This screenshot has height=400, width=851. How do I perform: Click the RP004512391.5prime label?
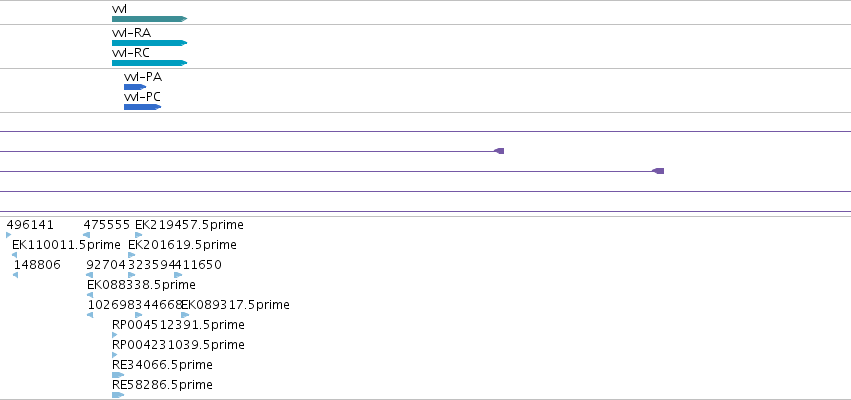coord(178,325)
